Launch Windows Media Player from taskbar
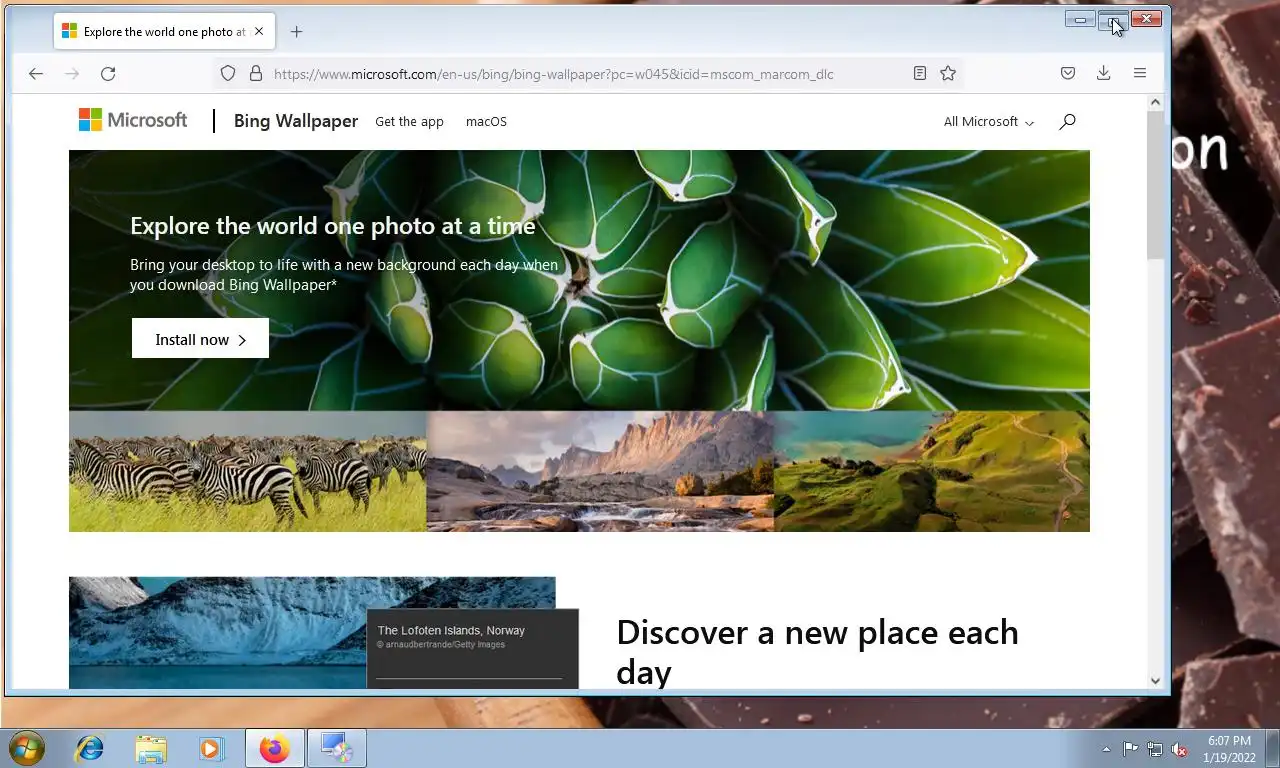 point(210,748)
